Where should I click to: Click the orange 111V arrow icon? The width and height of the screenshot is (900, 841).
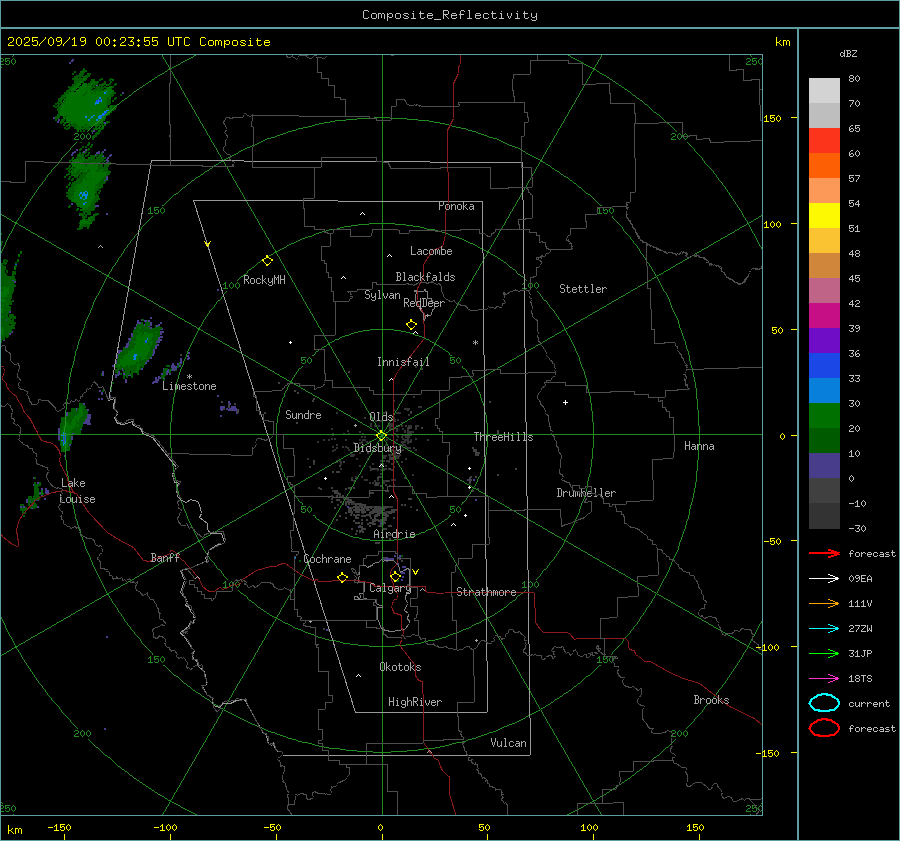823,603
